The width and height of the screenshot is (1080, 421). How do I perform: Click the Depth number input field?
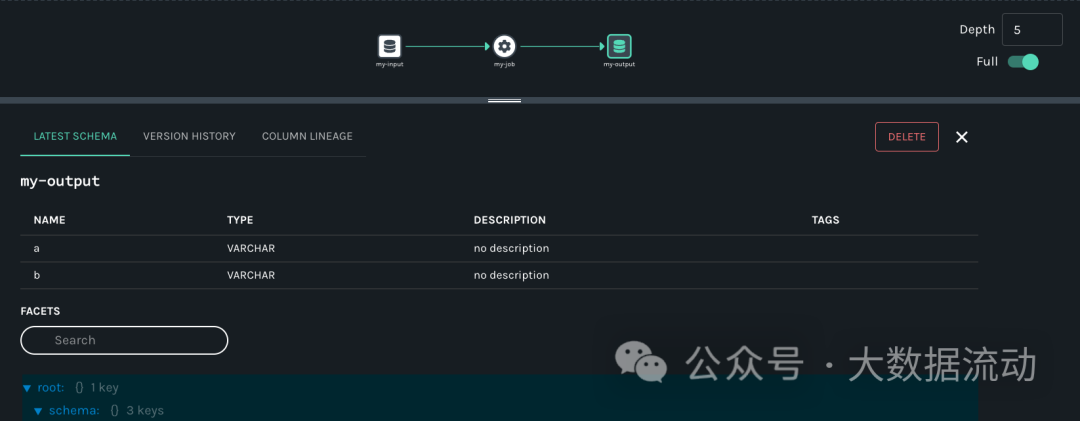[x=1032, y=30]
